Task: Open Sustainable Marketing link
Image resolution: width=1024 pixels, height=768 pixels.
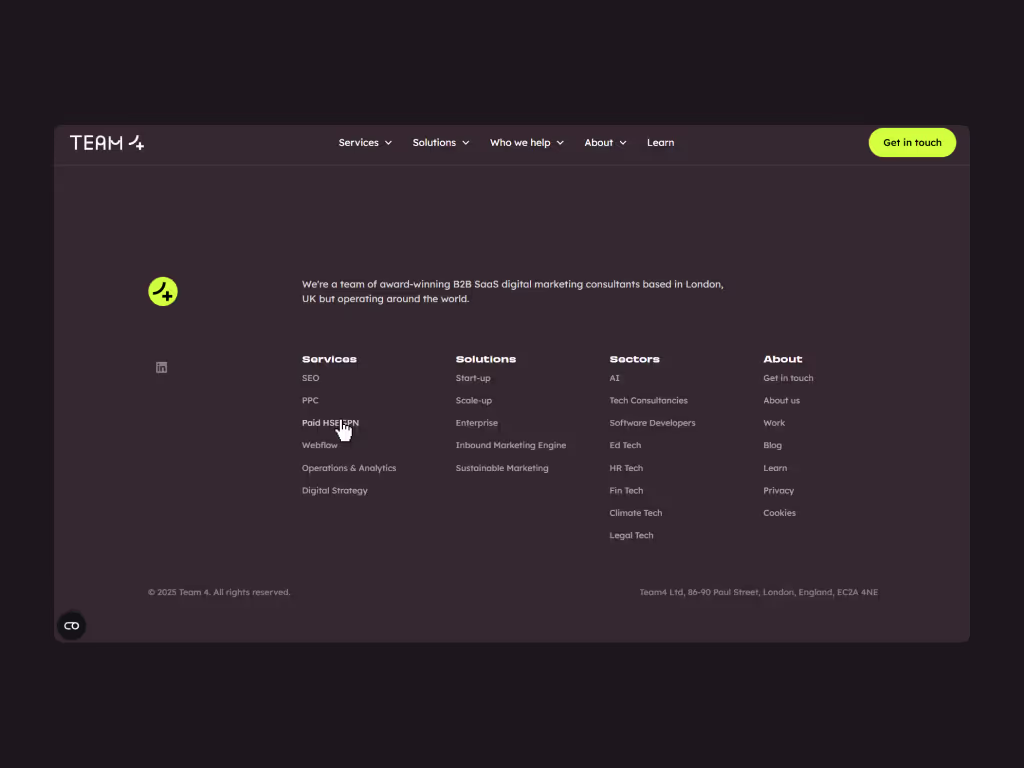Action: click(502, 468)
